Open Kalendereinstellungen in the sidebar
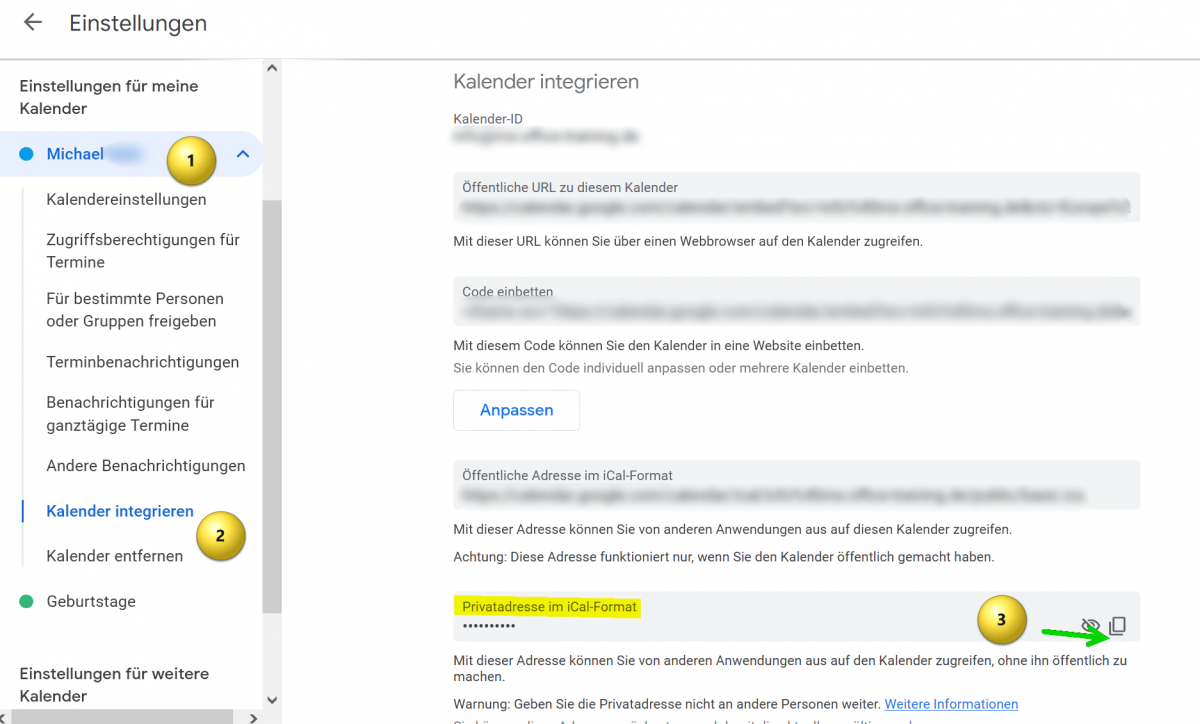1200x724 pixels. (126, 199)
